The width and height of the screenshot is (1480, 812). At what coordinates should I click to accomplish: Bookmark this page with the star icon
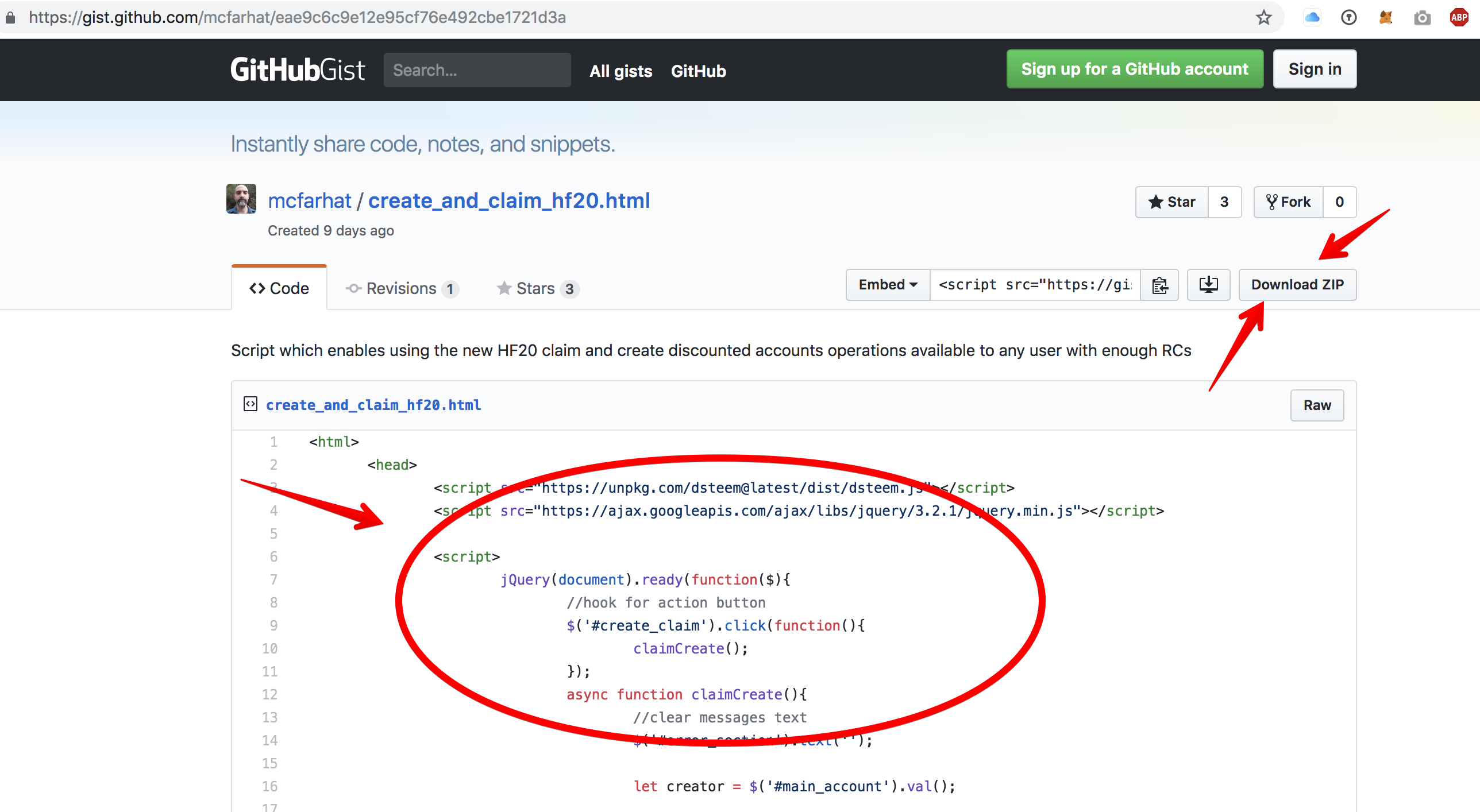[x=1263, y=18]
